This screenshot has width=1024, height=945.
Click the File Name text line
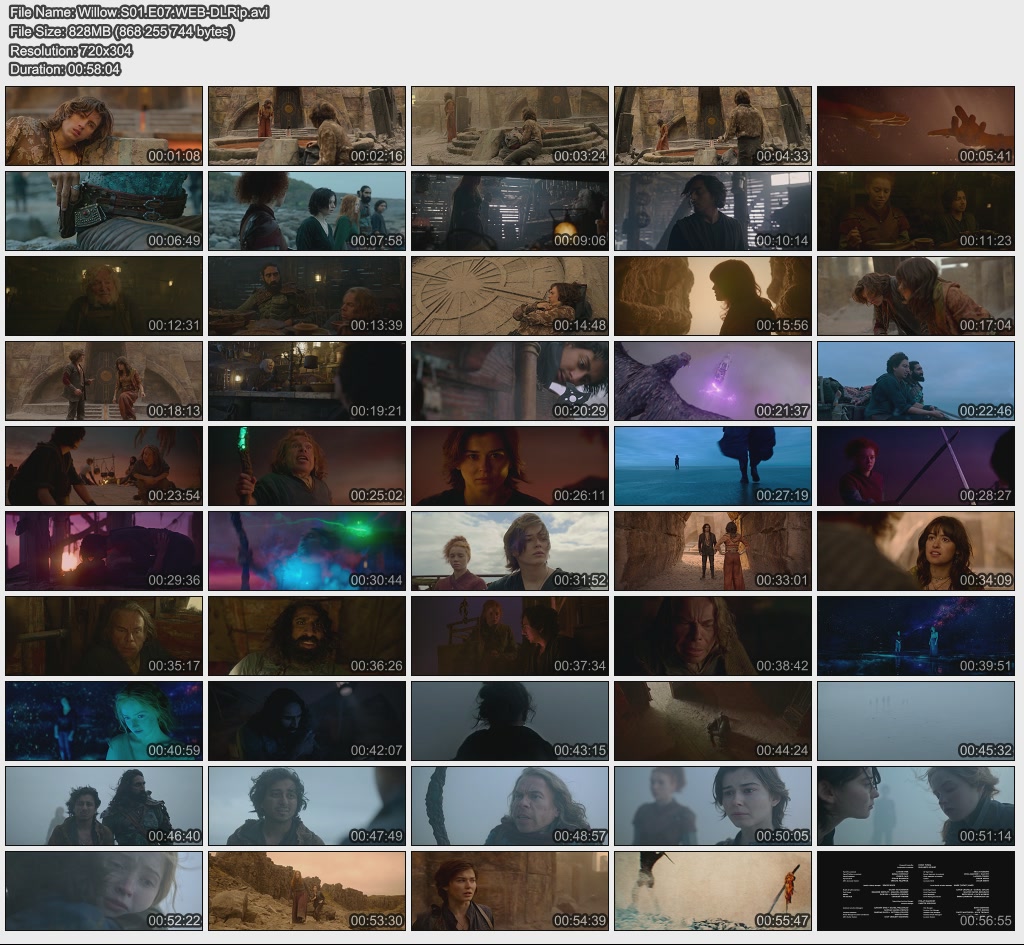pyautogui.click(x=139, y=12)
